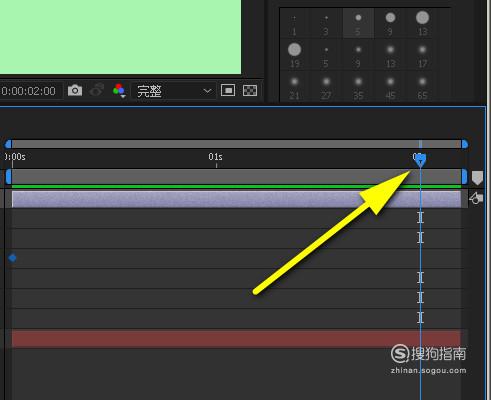Click the comp button right of the layer bar
Image resolution: width=491 pixels, height=400 pixels.
[x=476, y=198]
